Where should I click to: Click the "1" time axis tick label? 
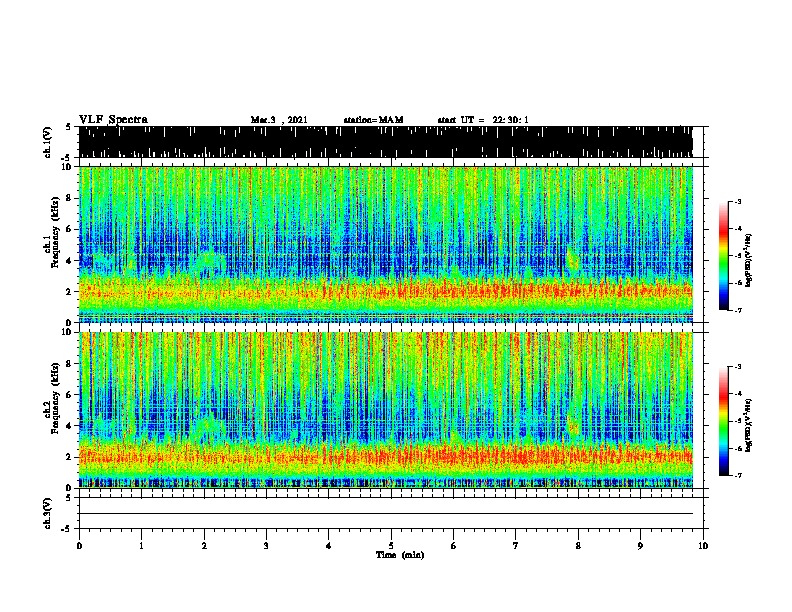141,546
